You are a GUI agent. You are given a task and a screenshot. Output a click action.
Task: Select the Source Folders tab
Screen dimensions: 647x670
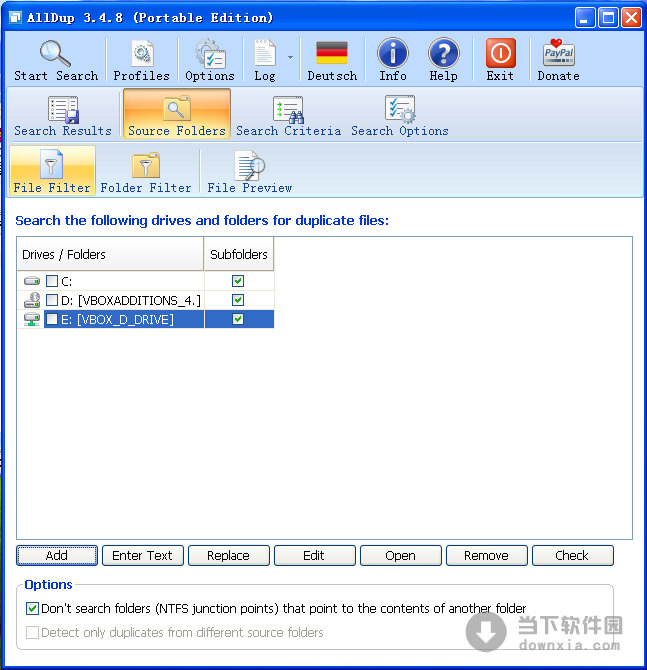pos(177,114)
